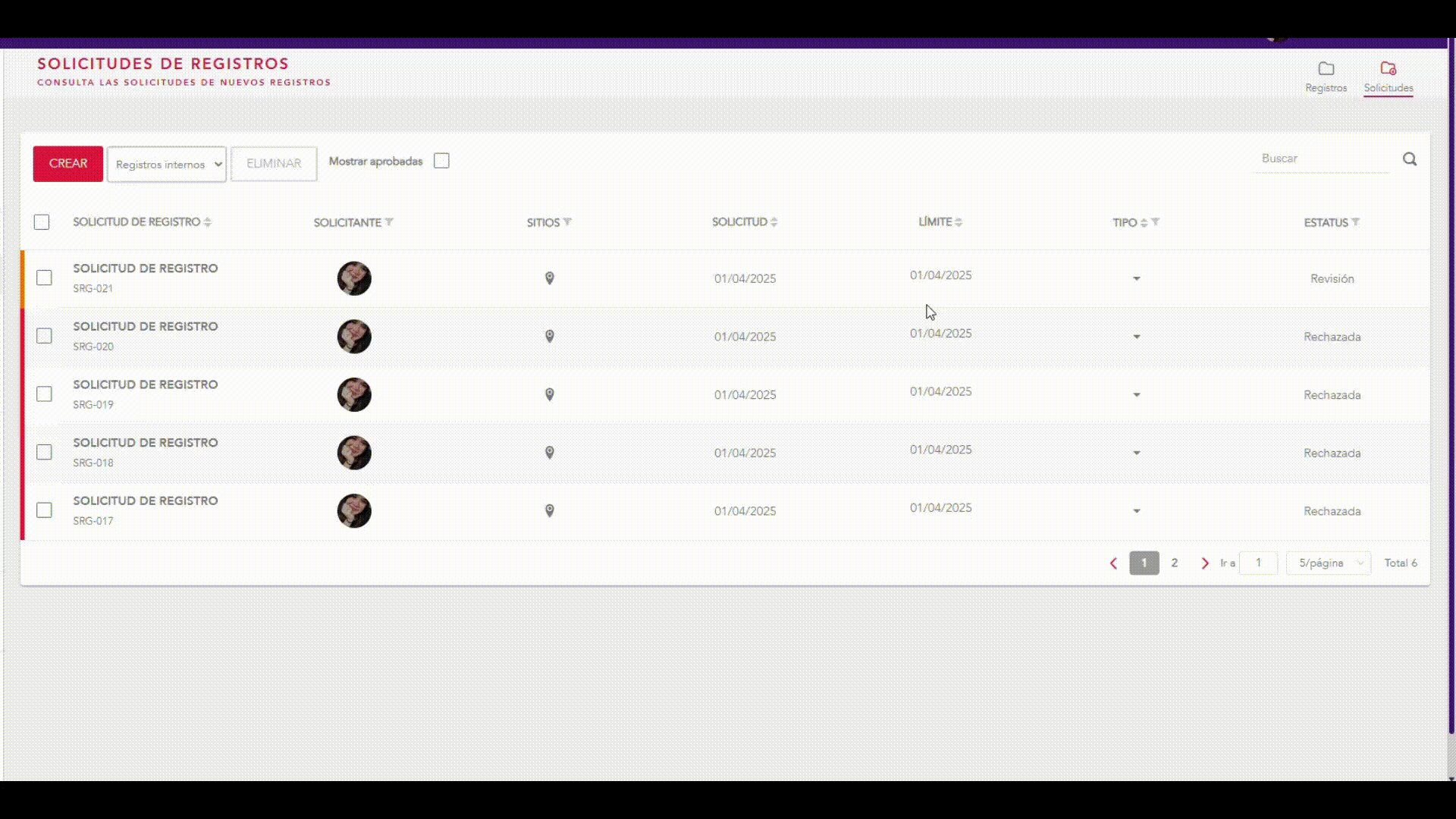Select the SRG-020 row checkbox
This screenshot has width=1456, height=819.
(44, 336)
